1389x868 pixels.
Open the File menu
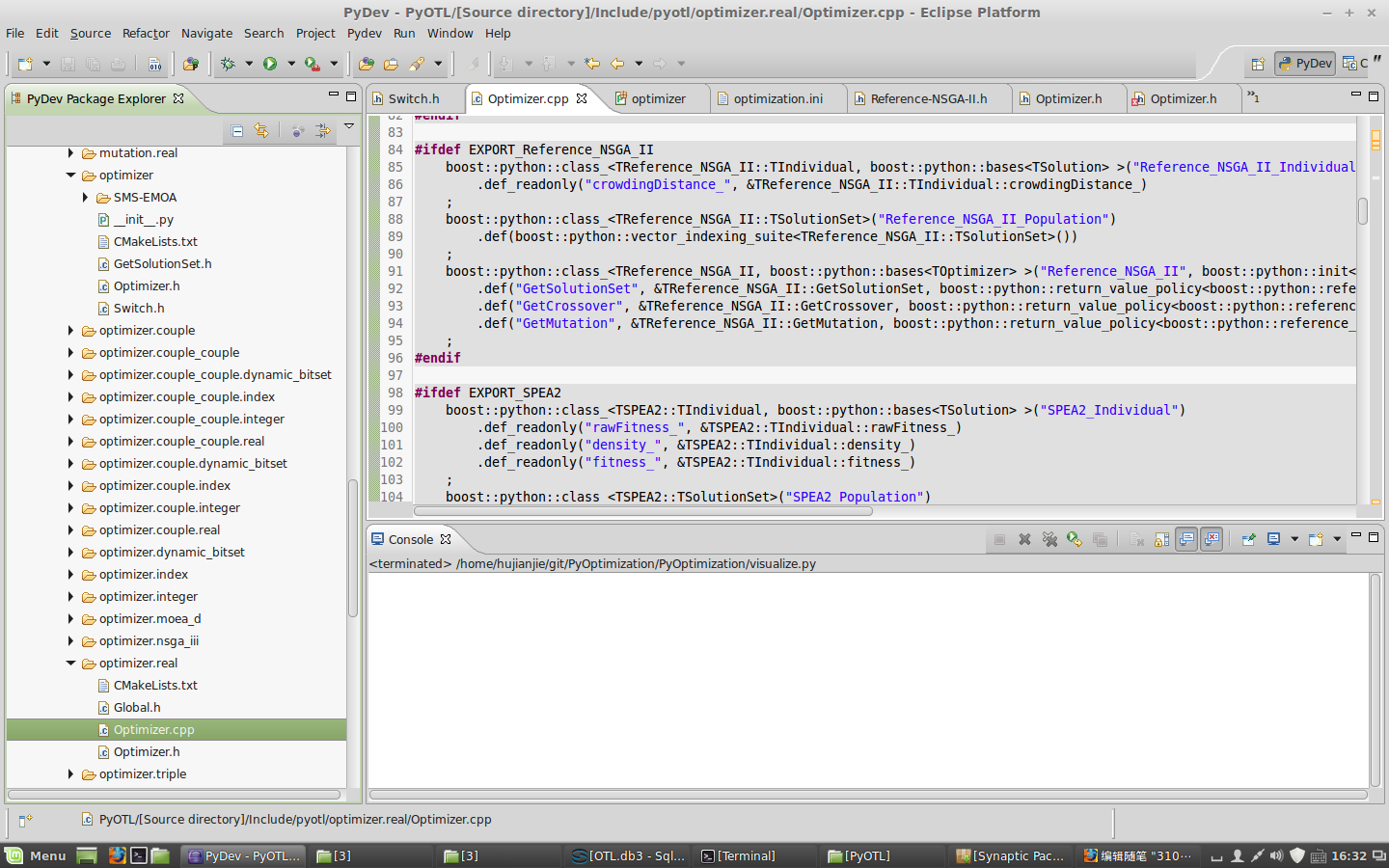[x=15, y=33]
